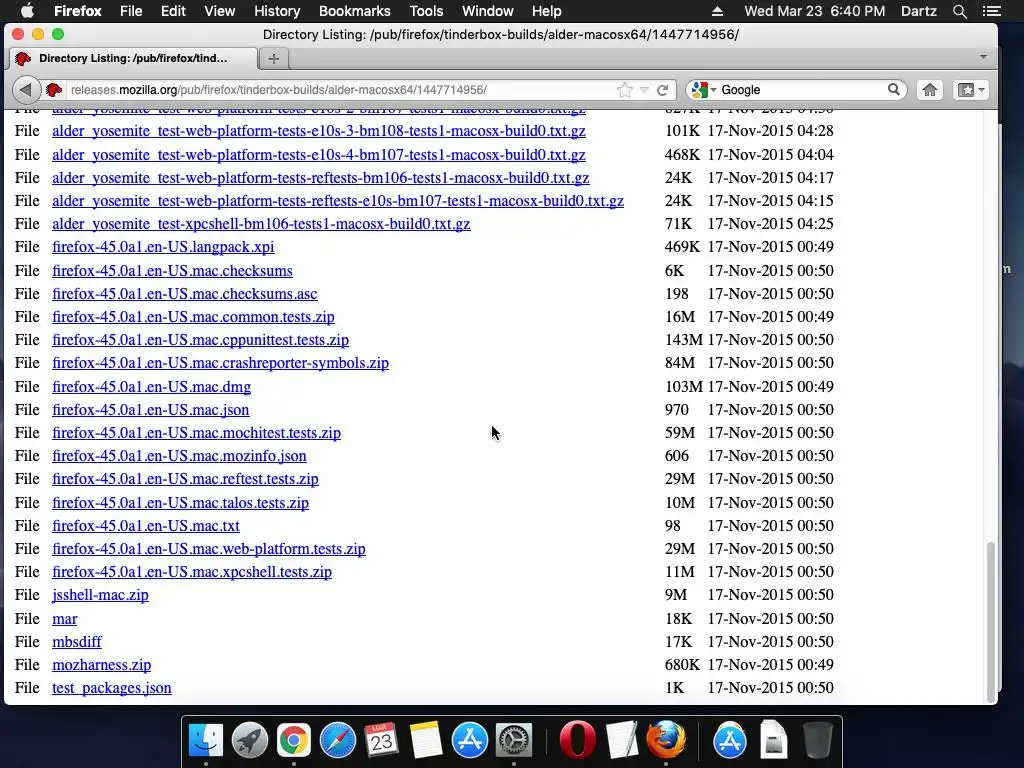The height and width of the screenshot is (768, 1024).
Task: Open Calendar from the Dock
Action: coord(381,740)
